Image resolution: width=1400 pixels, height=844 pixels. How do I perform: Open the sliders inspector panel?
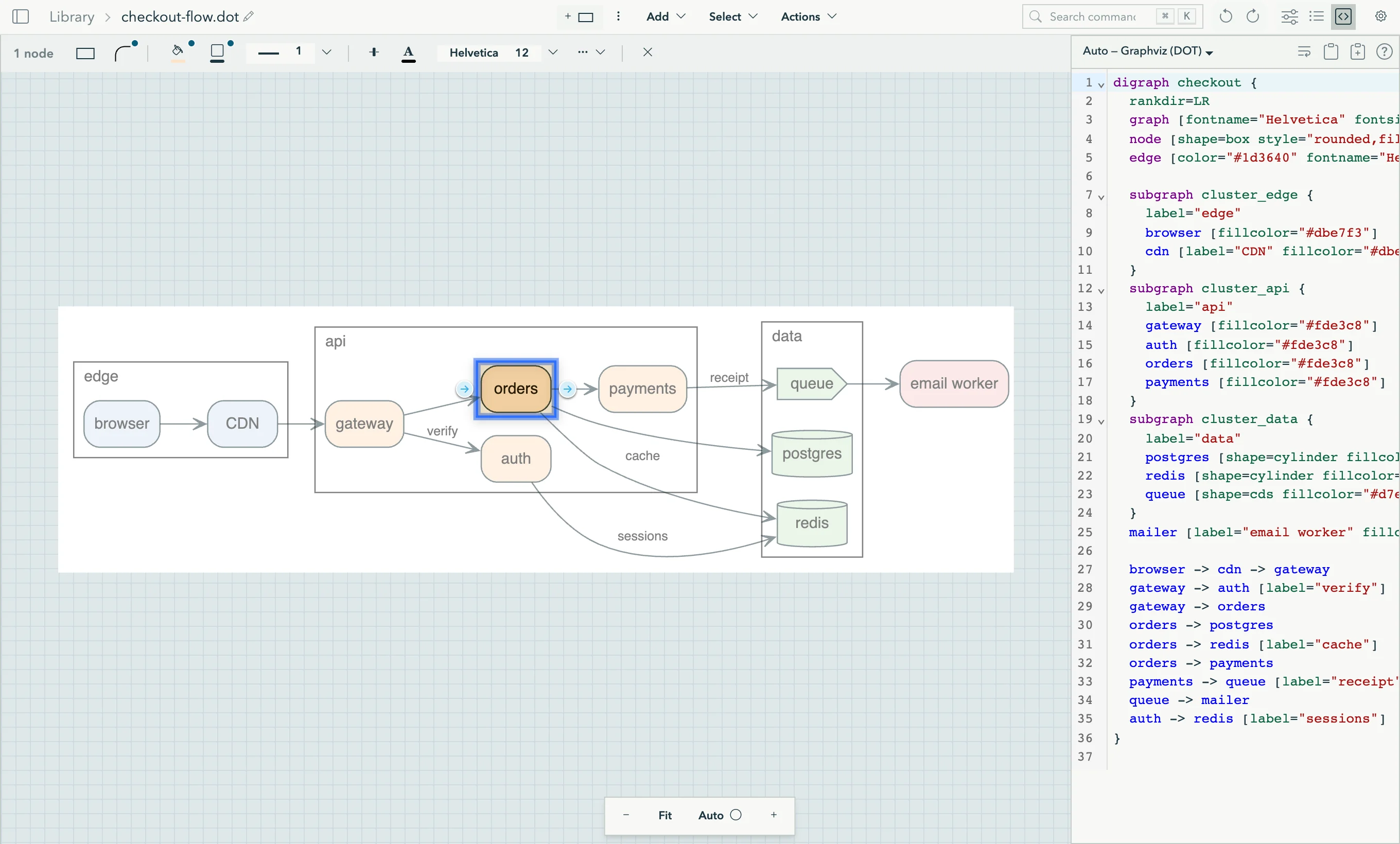(1289, 16)
